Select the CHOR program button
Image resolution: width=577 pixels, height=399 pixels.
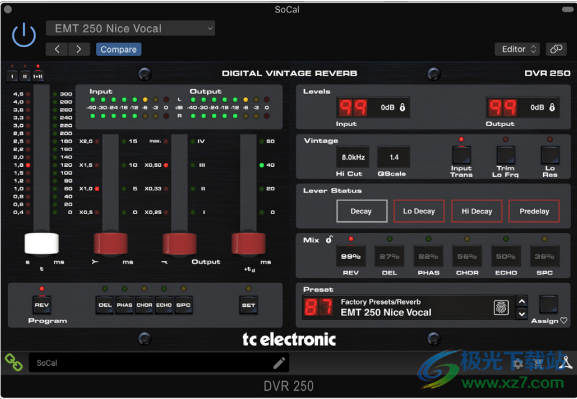(x=144, y=305)
